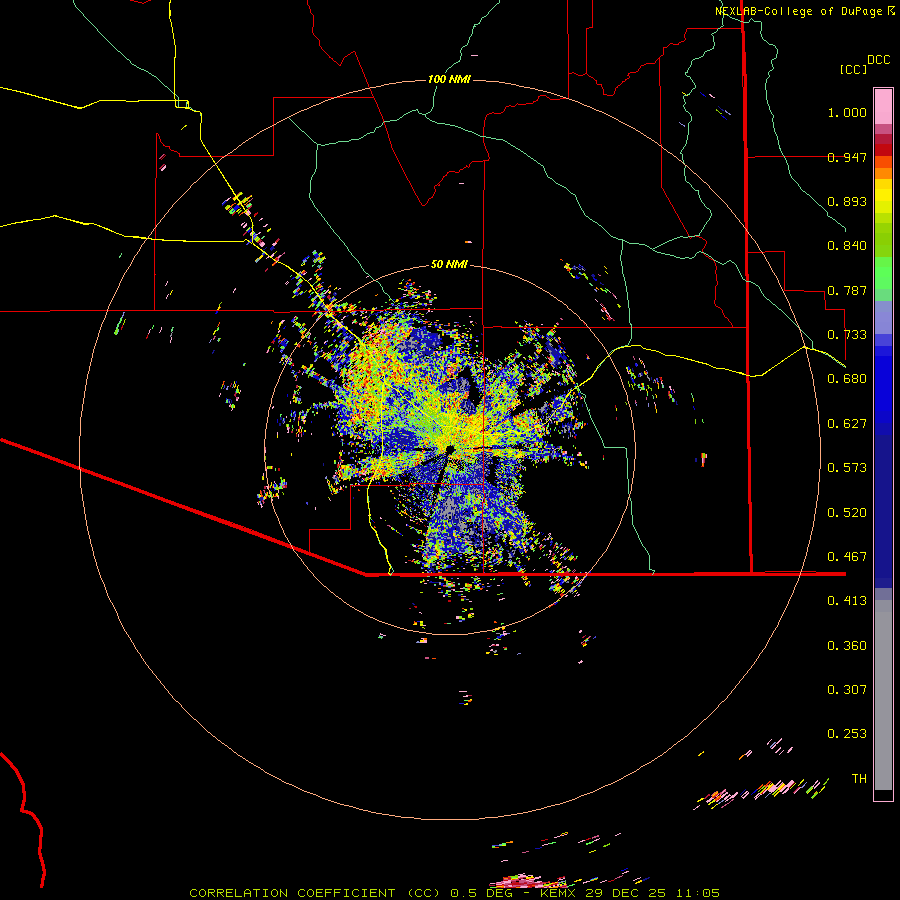Image resolution: width=900 pixels, height=900 pixels.
Task: Click the '[CC]' units label
Action: pos(853,69)
